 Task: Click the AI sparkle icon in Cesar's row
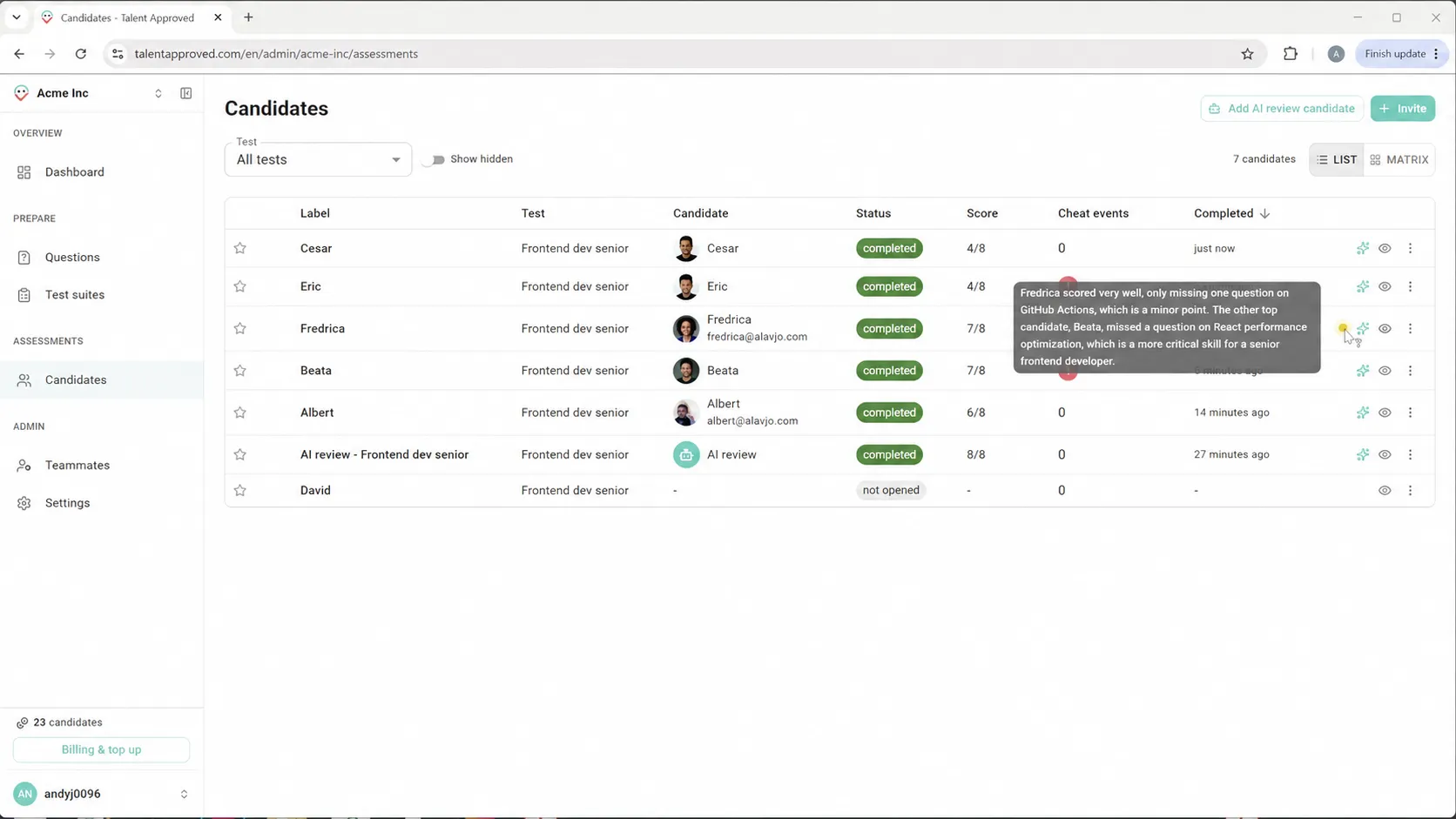[x=1363, y=248]
